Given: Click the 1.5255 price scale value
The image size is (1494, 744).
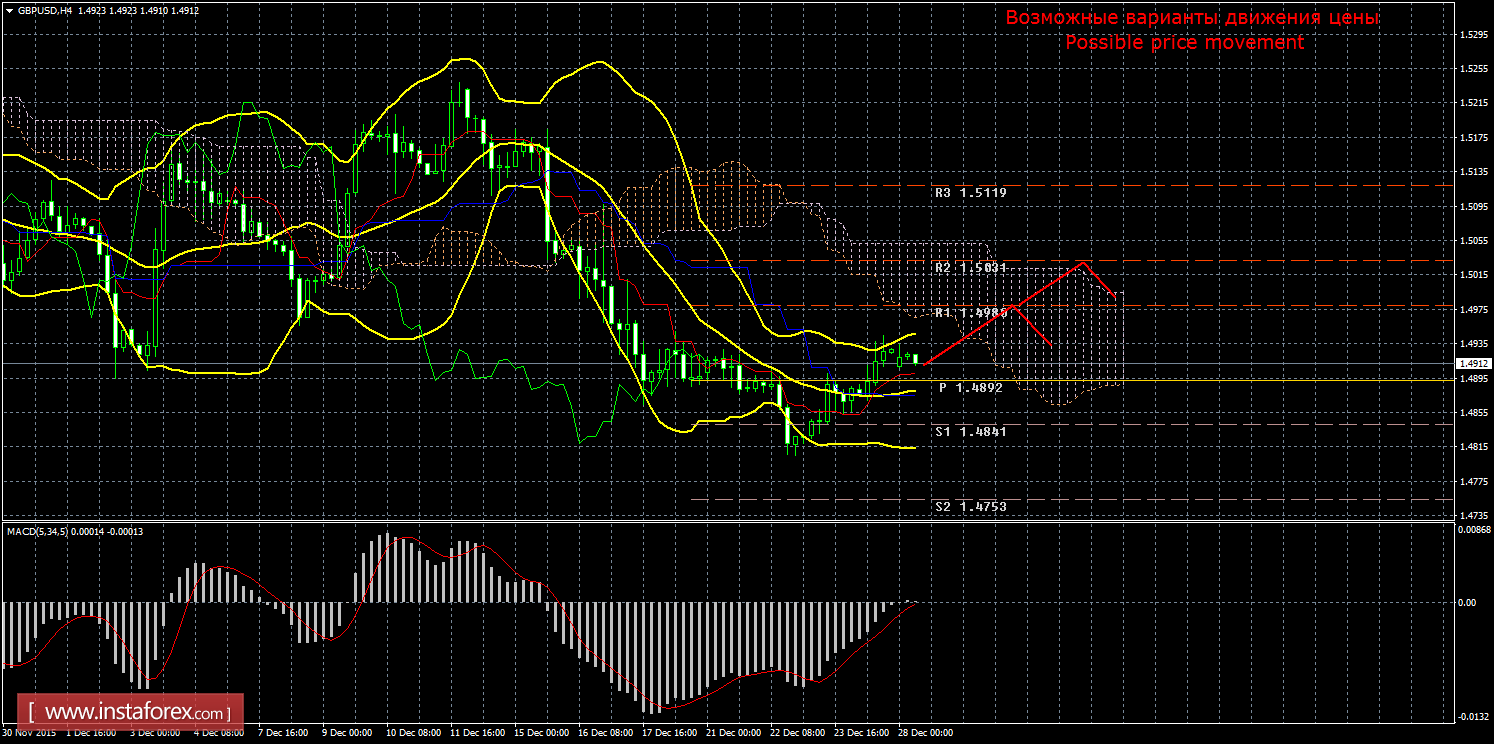Looking at the screenshot, I should click(x=1472, y=69).
